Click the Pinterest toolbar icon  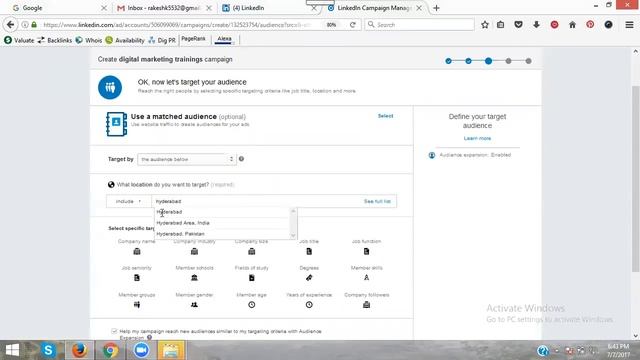tap(590, 24)
